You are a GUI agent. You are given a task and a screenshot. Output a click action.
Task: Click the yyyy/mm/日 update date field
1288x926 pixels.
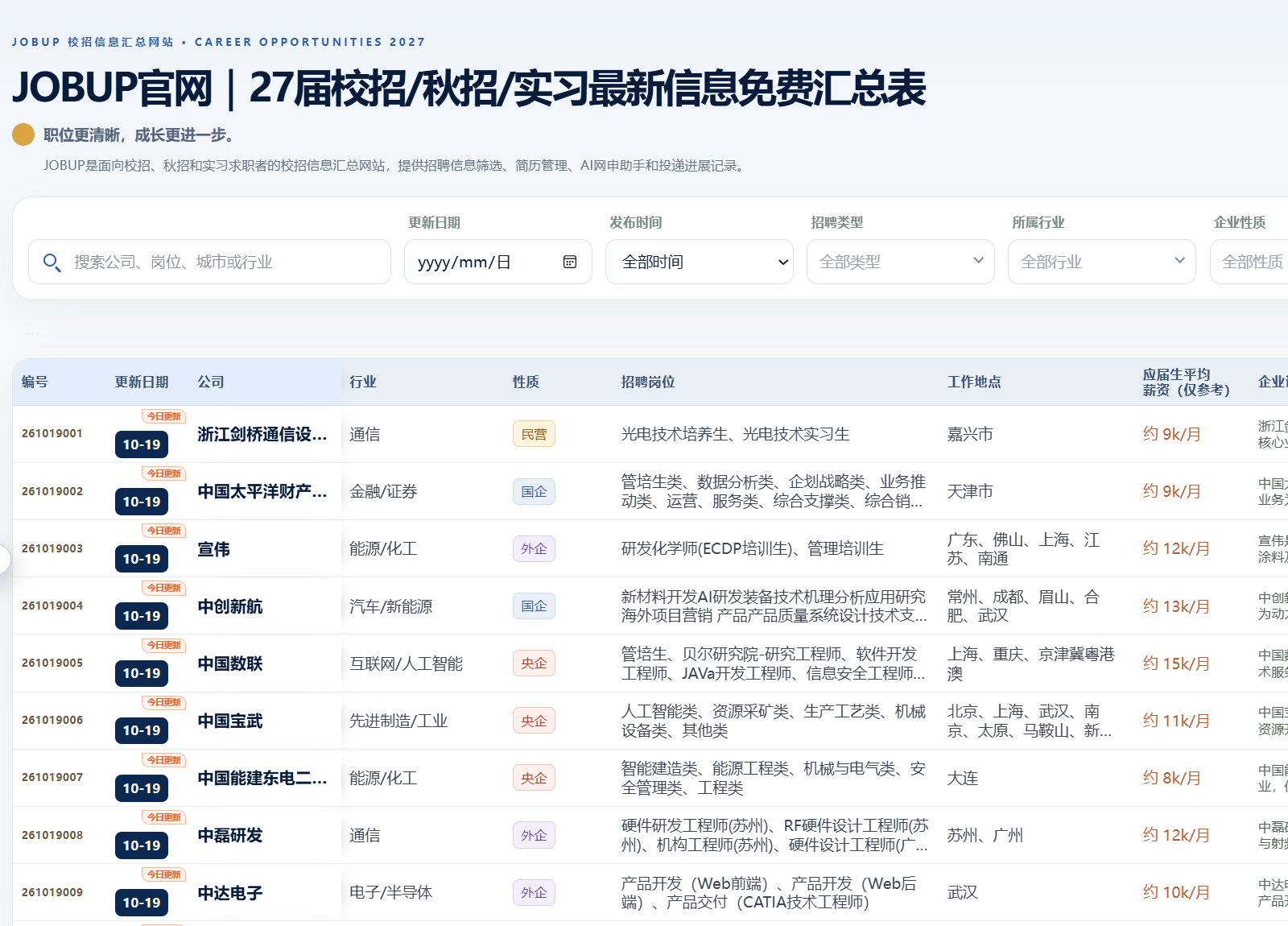tap(498, 262)
